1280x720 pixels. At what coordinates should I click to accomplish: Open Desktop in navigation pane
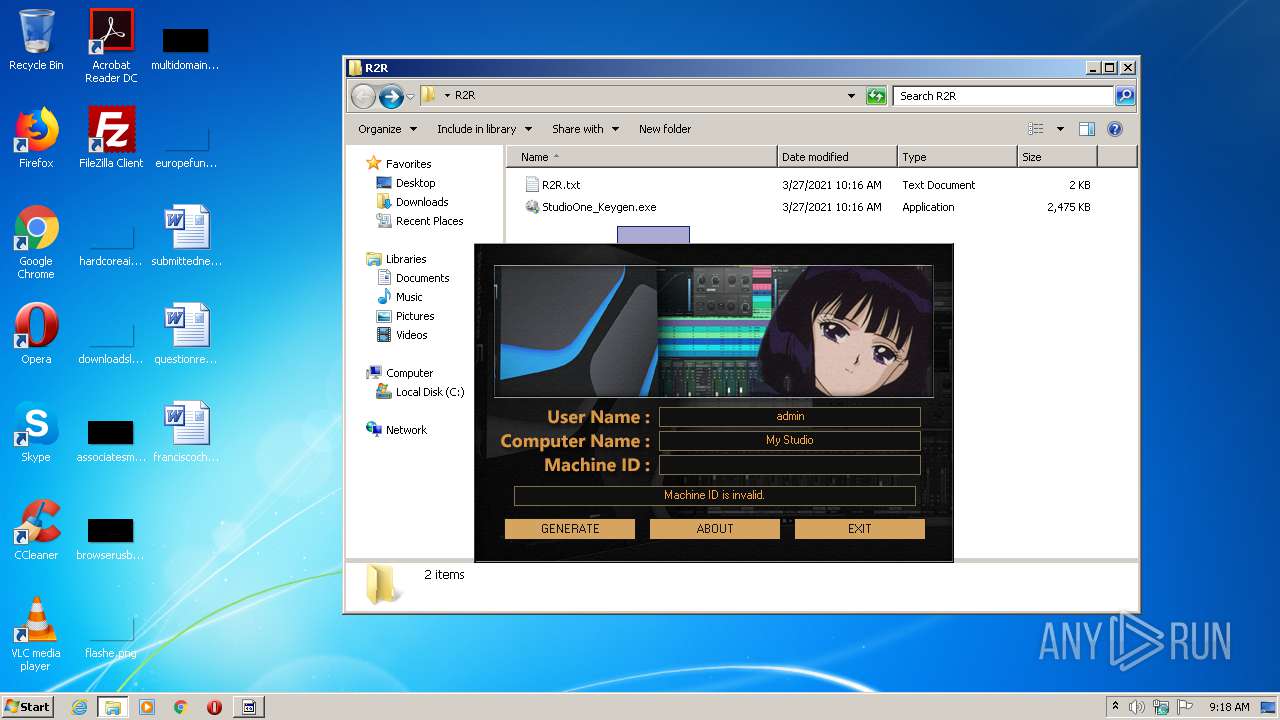415,183
